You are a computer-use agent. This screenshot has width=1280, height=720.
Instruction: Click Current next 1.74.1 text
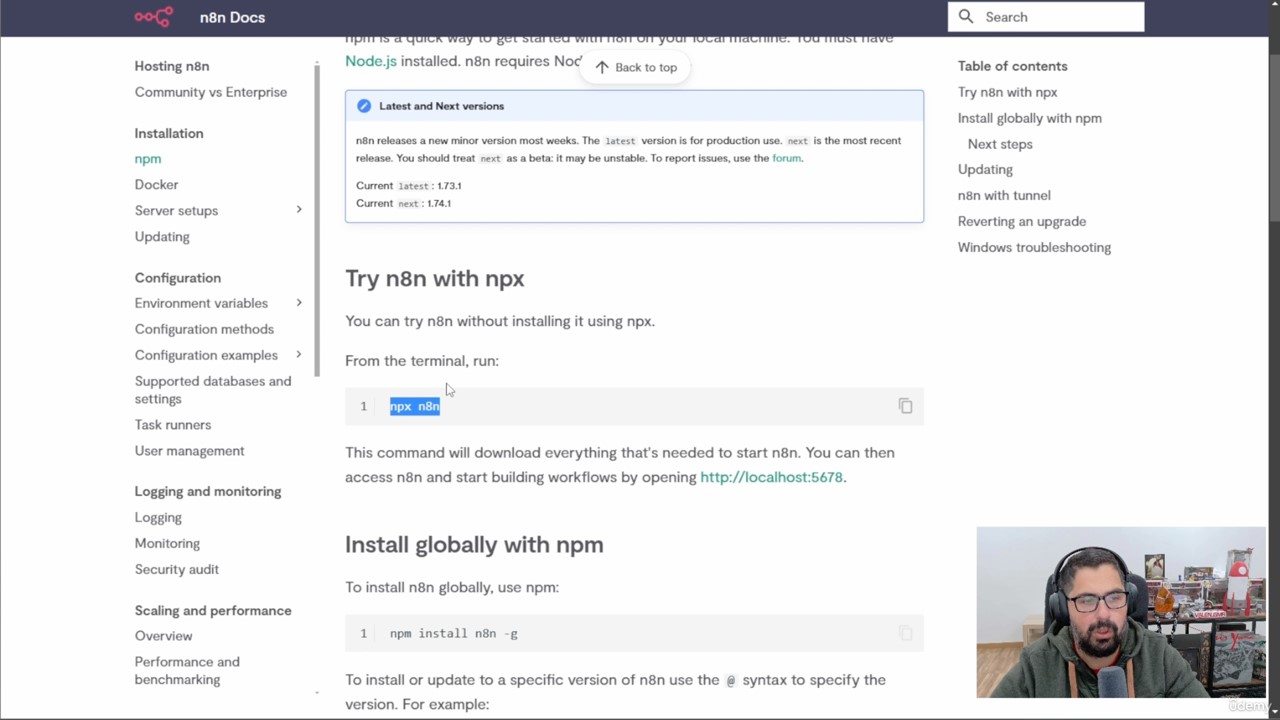tap(403, 203)
